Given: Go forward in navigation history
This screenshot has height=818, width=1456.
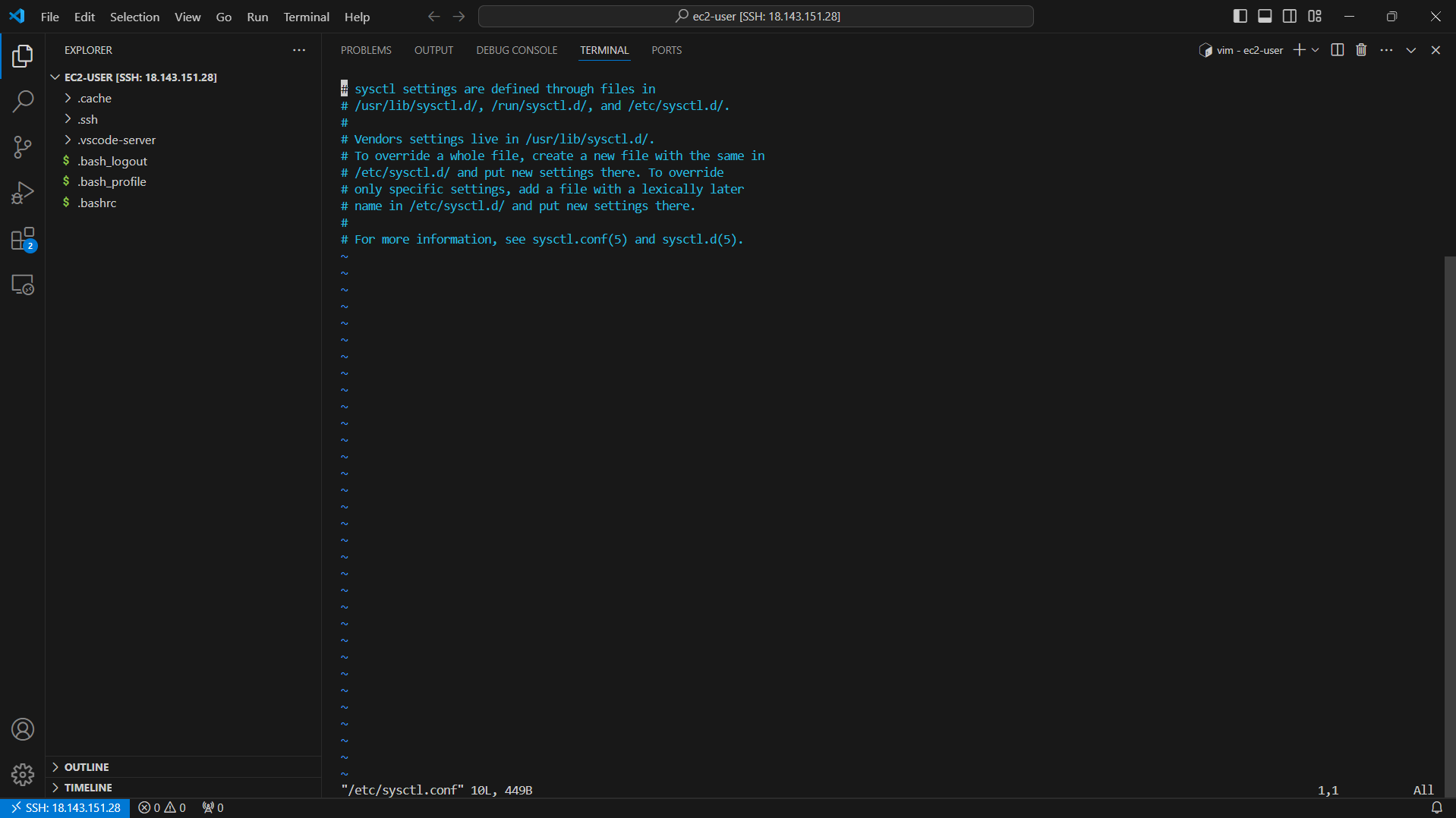Looking at the screenshot, I should 459,16.
